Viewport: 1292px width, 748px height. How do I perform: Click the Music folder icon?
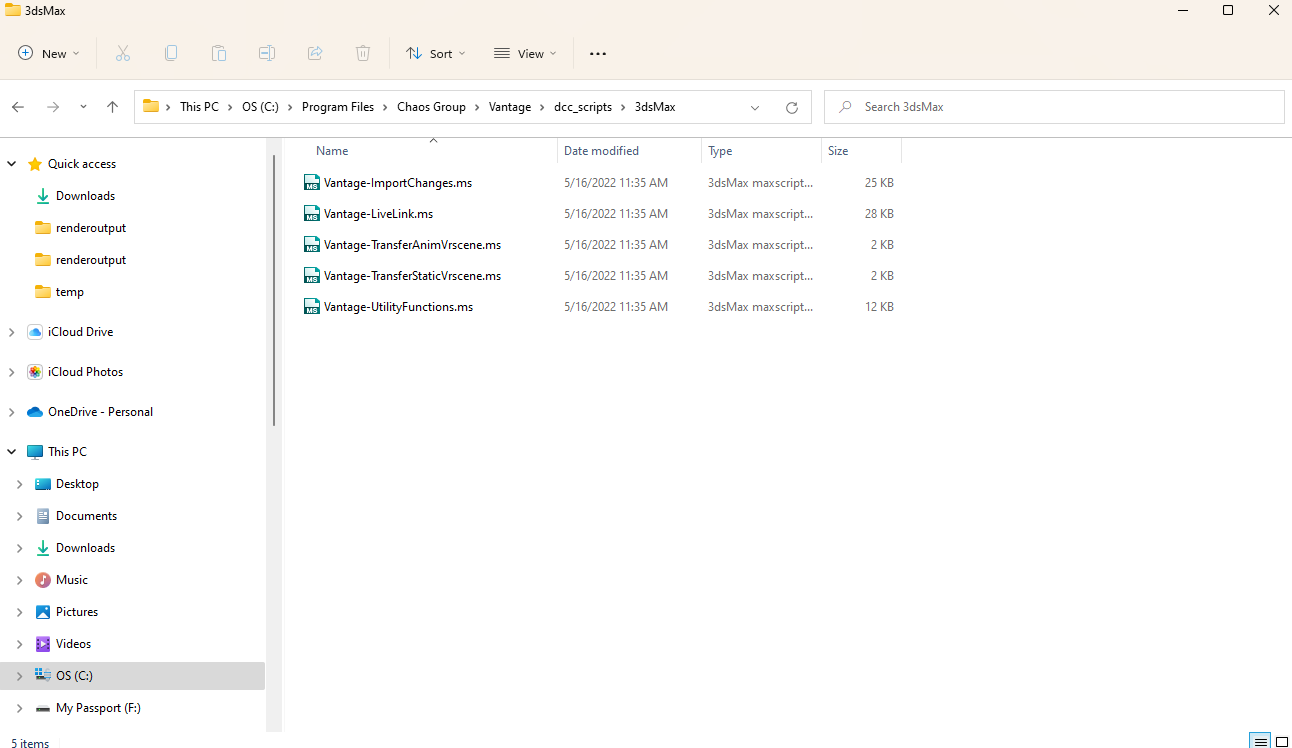(x=43, y=580)
